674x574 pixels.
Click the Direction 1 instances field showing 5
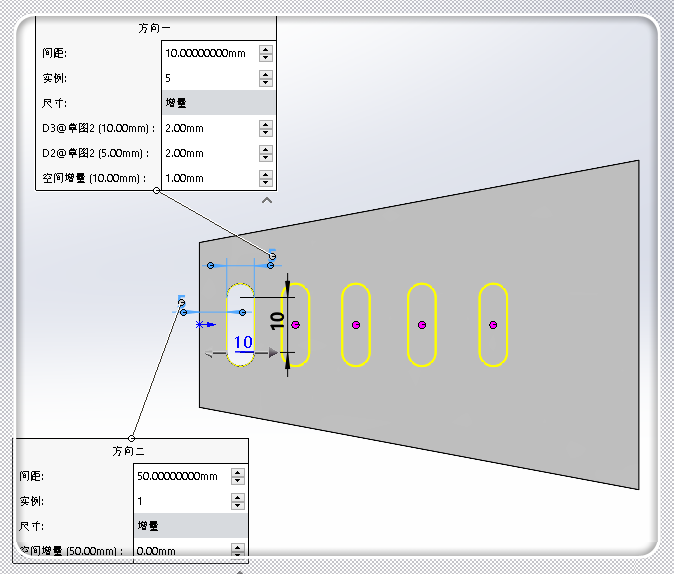(x=210, y=78)
